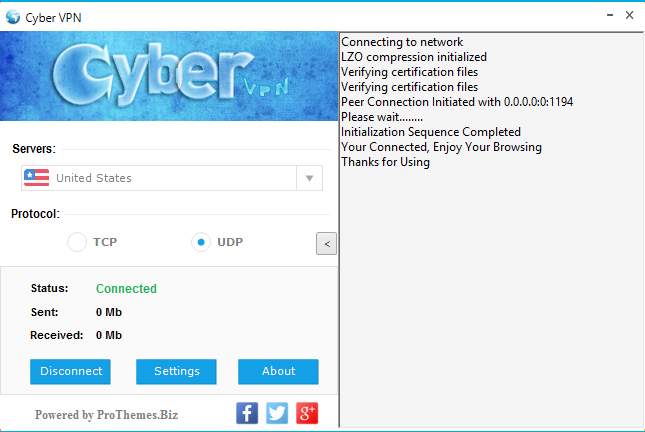Image resolution: width=645 pixels, height=432 pixels.
Task: Open the Google Plus icon
Action: point(307,413)
